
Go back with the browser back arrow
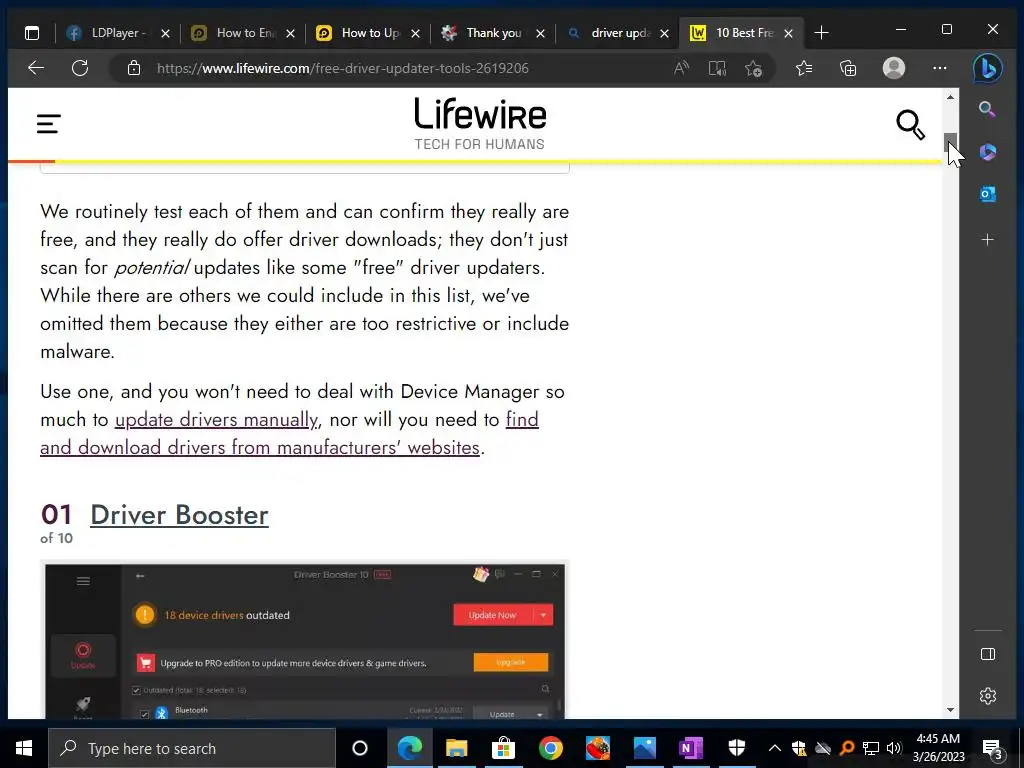point(36,68)
